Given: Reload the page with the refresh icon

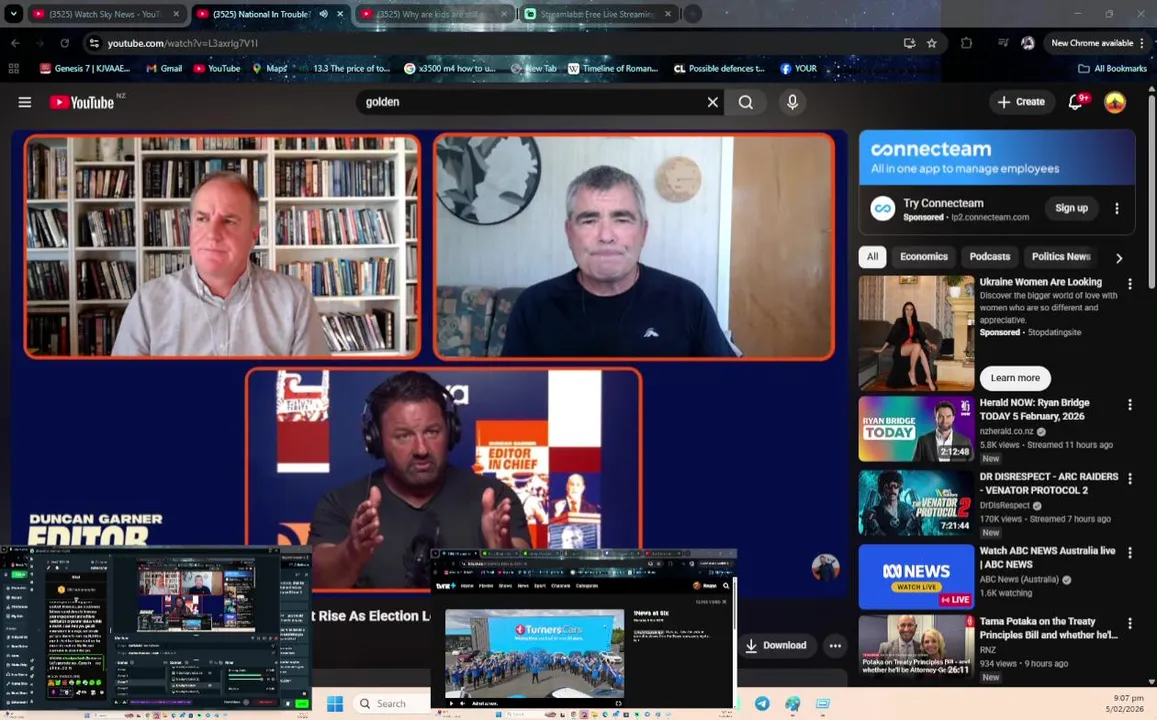Looking at the screenshot, I should 64,43.
